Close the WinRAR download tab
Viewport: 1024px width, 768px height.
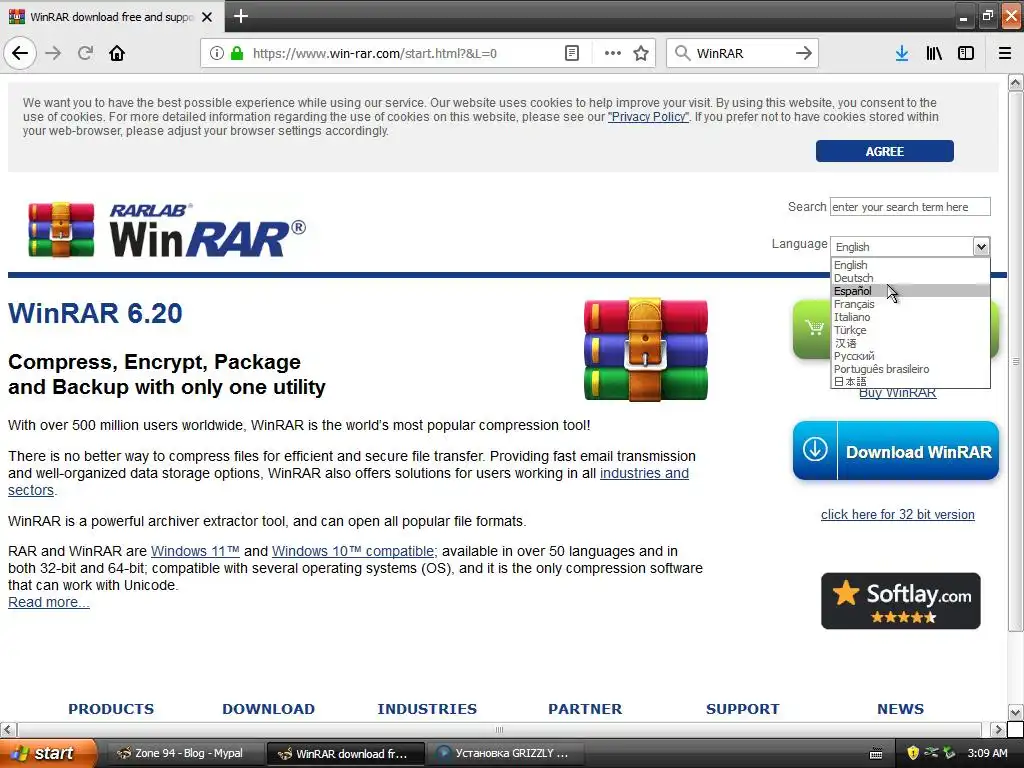[x=207, y=17]
